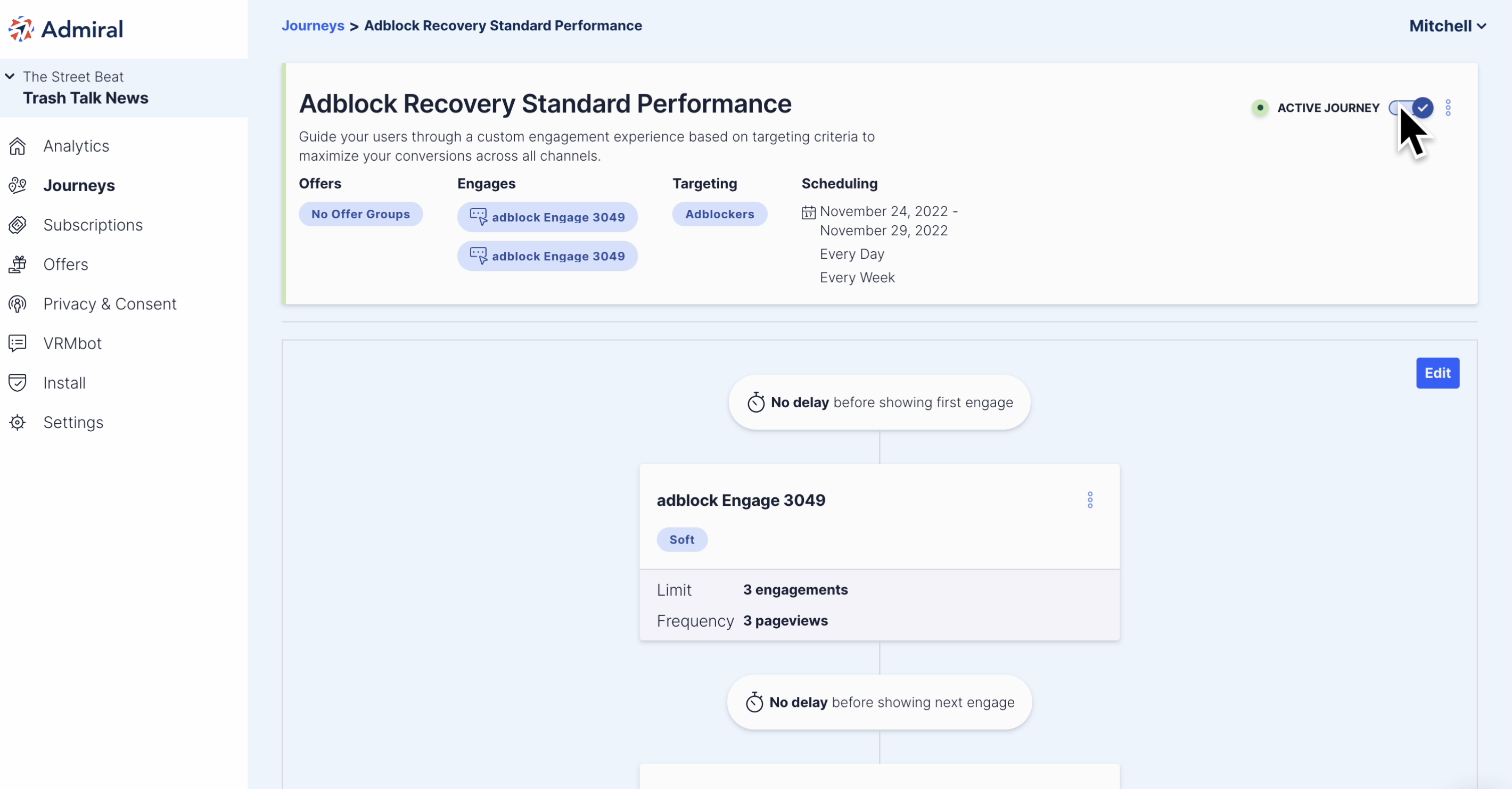Click the Adblock Recovery Standard Performance heading
The image size is (1512, 789).
(545, 104)
